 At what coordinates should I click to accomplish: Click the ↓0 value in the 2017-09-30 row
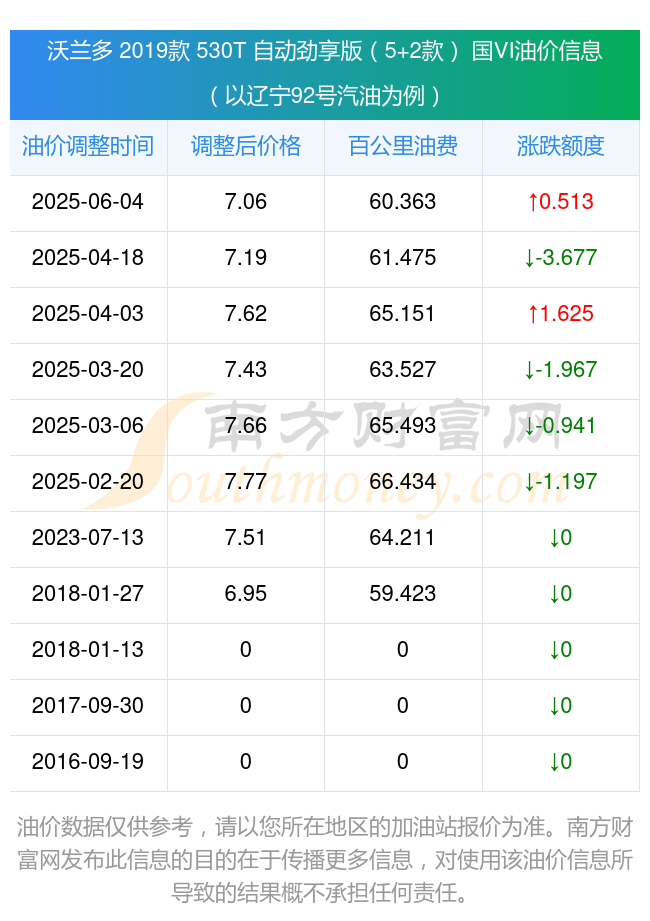click(561, 705)
